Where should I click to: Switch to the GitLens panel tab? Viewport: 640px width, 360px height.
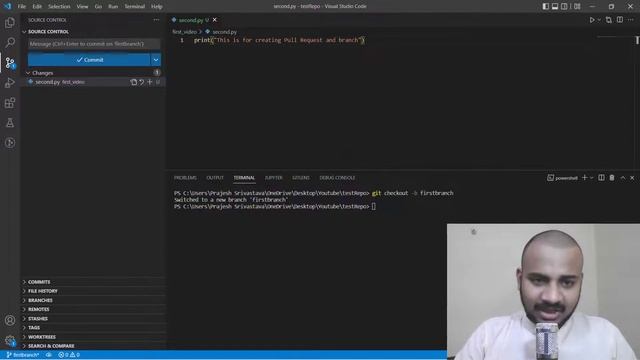pos(301,178)
